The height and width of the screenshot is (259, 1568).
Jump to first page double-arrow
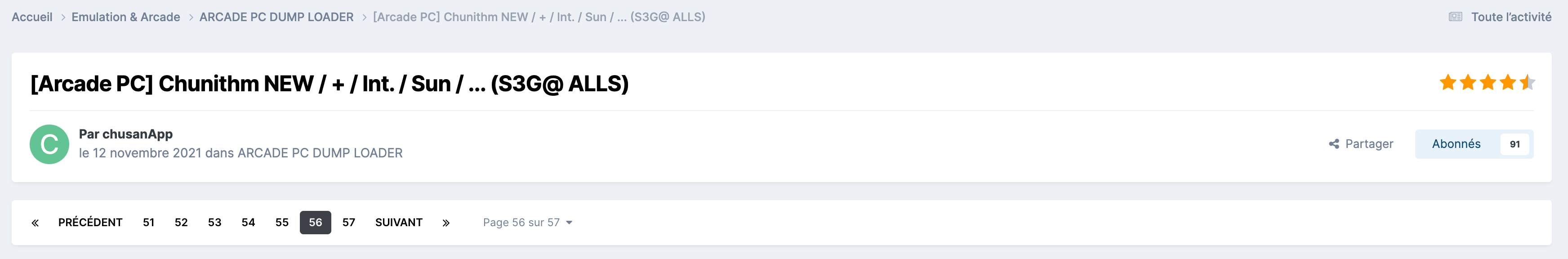tap(36, 223)
